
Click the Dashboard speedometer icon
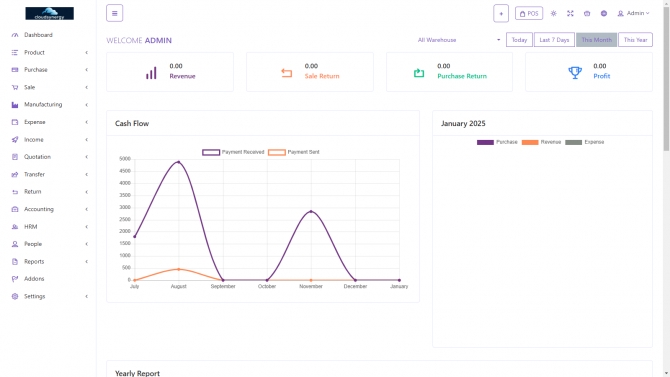pos(15,35)
